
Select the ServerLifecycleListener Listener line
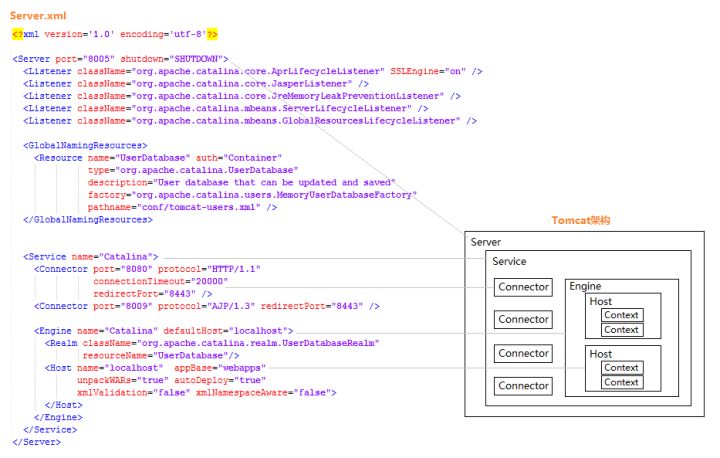(x=226, y=109)
